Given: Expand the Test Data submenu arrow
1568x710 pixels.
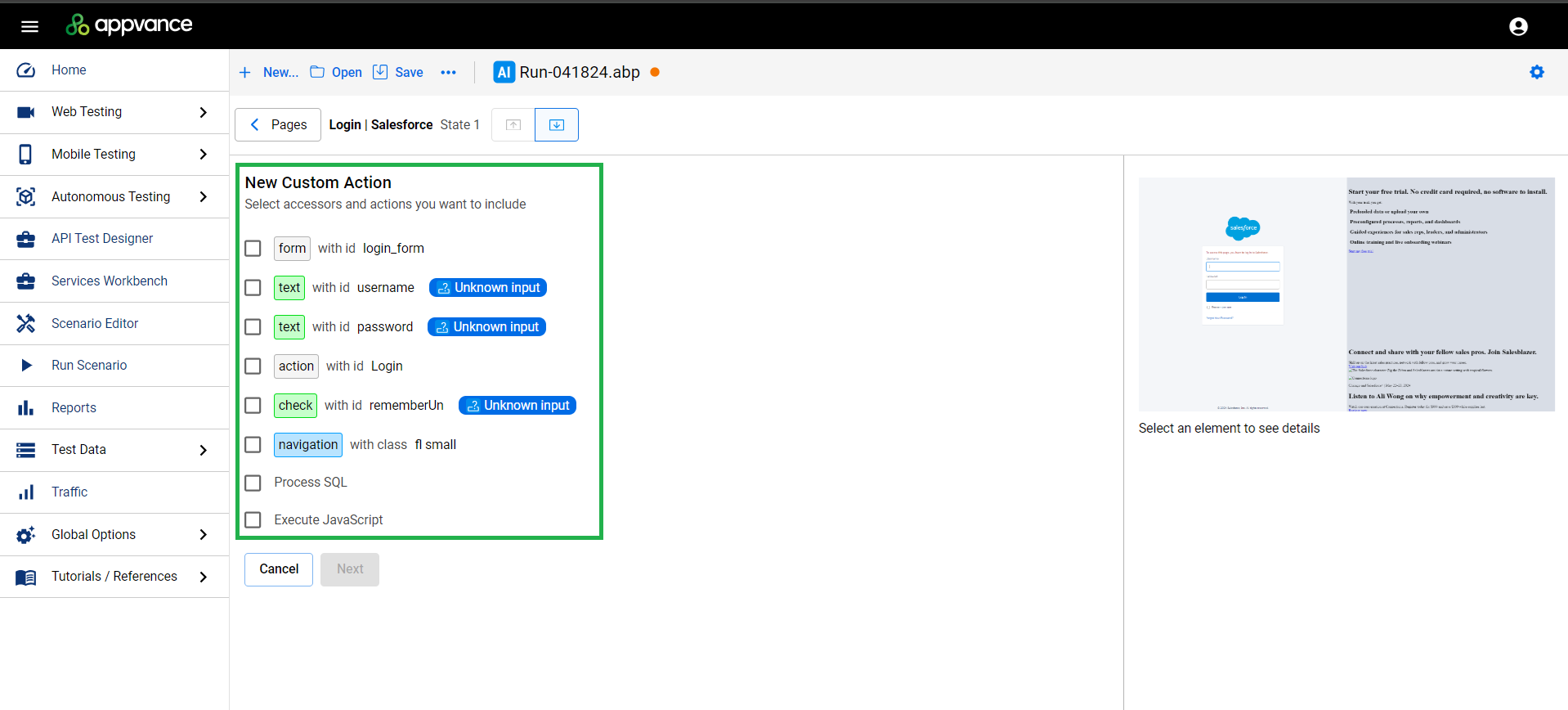Looking at the screenshot, I should pyautogui.click(x=204, y=450).
